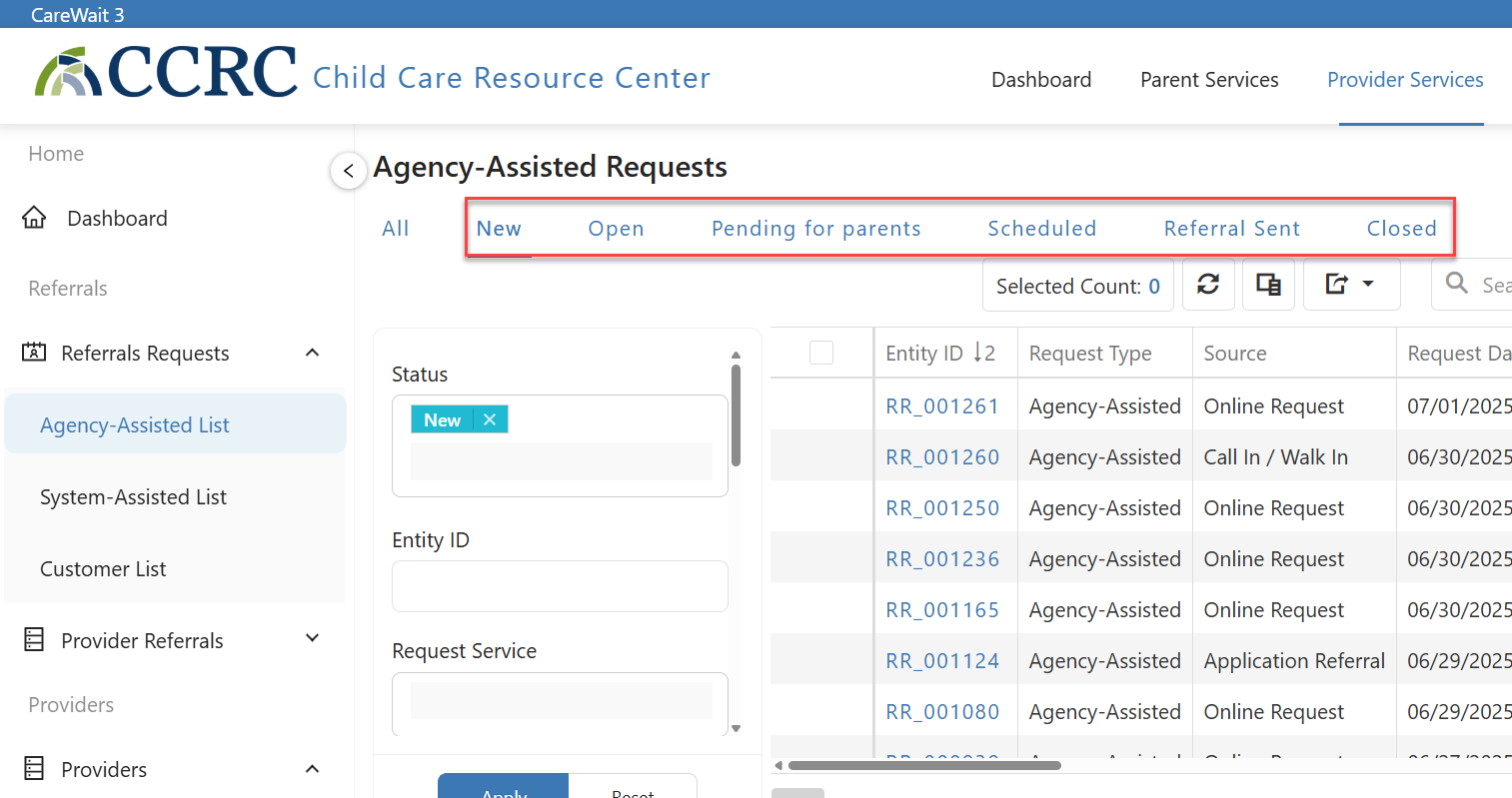Remove the New status filter tag

pos(490,419)
